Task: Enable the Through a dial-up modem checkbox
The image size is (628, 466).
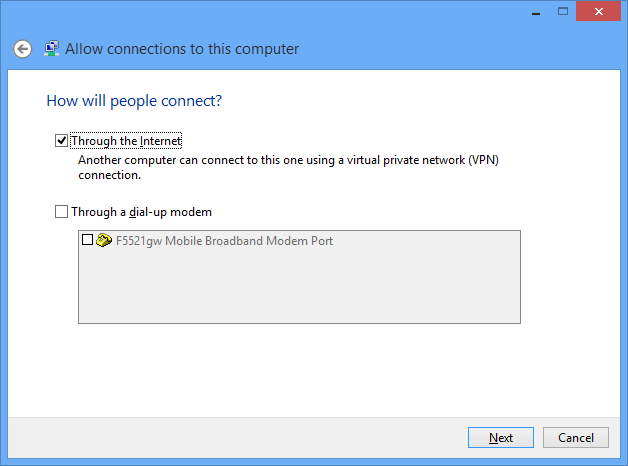Action: [61, 211]
